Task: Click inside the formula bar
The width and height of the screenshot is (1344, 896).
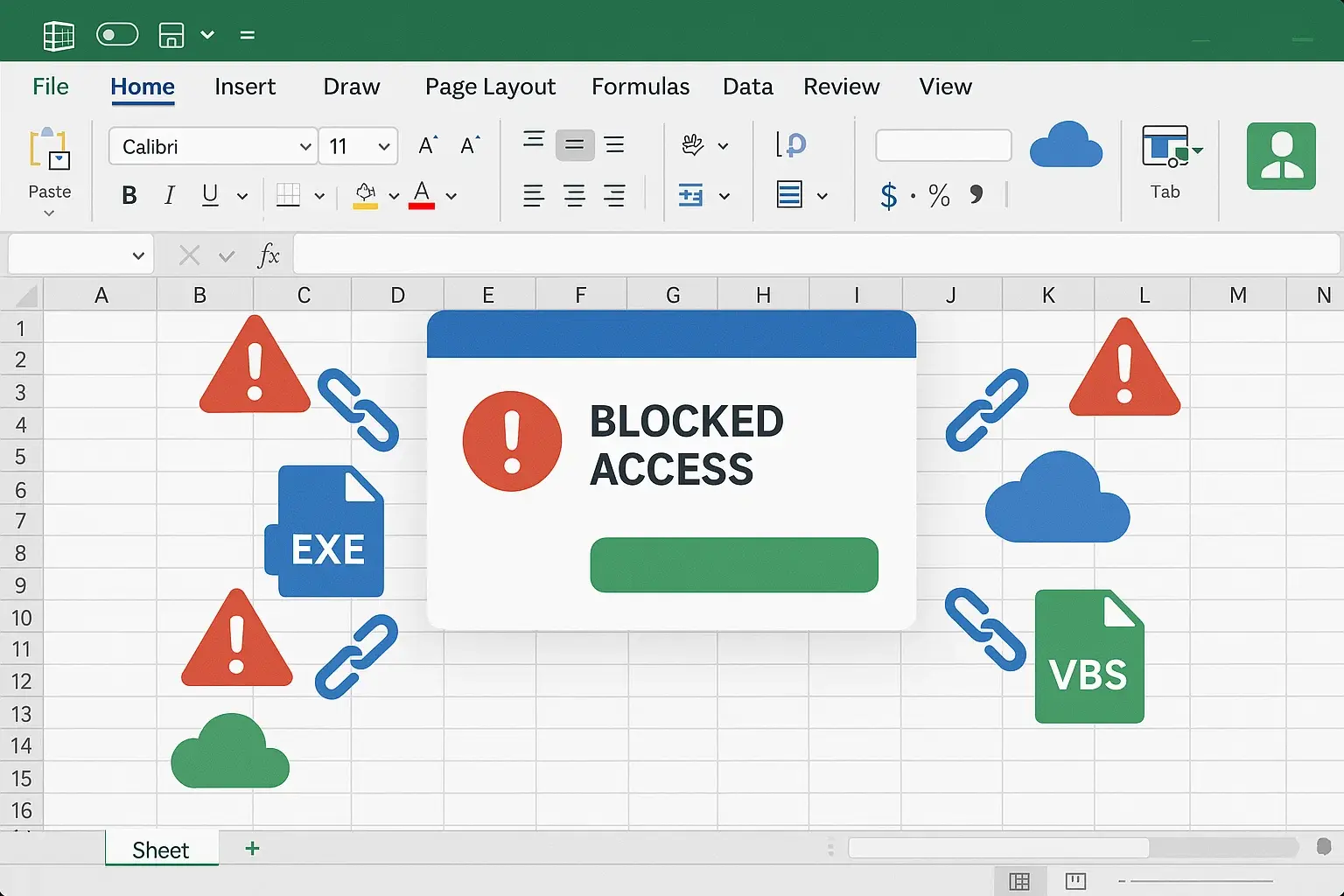Action: click(816, 255)
